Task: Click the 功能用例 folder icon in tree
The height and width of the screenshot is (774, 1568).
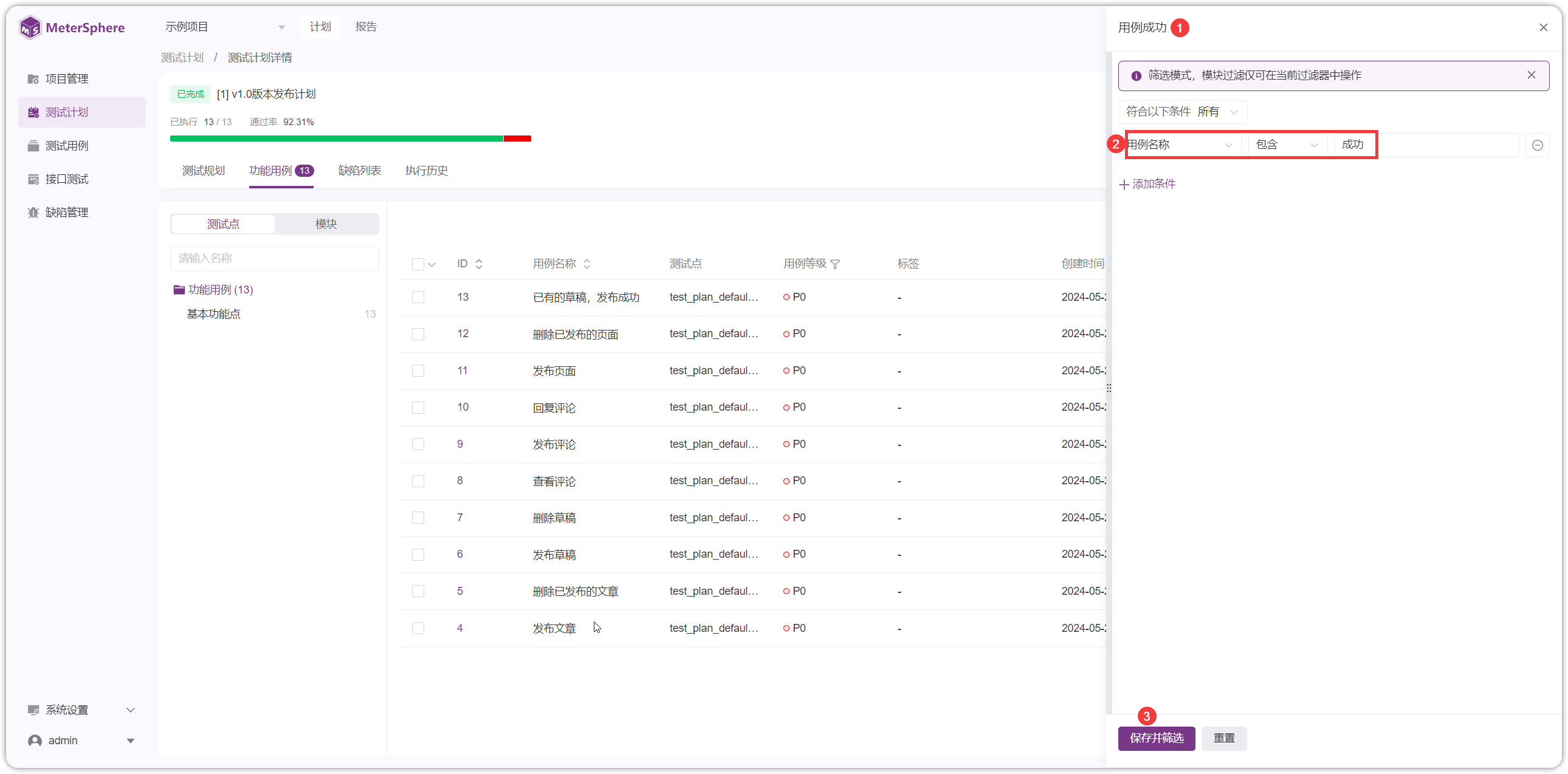Action: point(178,290)
